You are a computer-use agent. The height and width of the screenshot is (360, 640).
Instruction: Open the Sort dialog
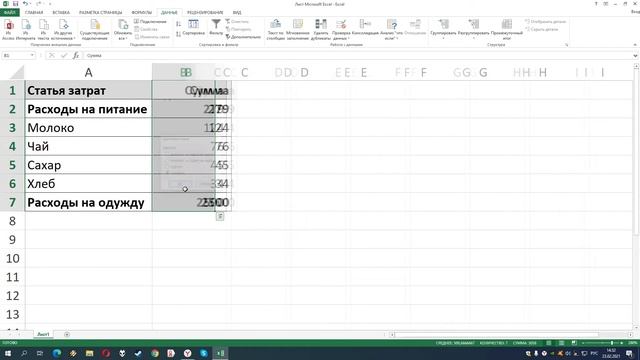pos(193,28)
